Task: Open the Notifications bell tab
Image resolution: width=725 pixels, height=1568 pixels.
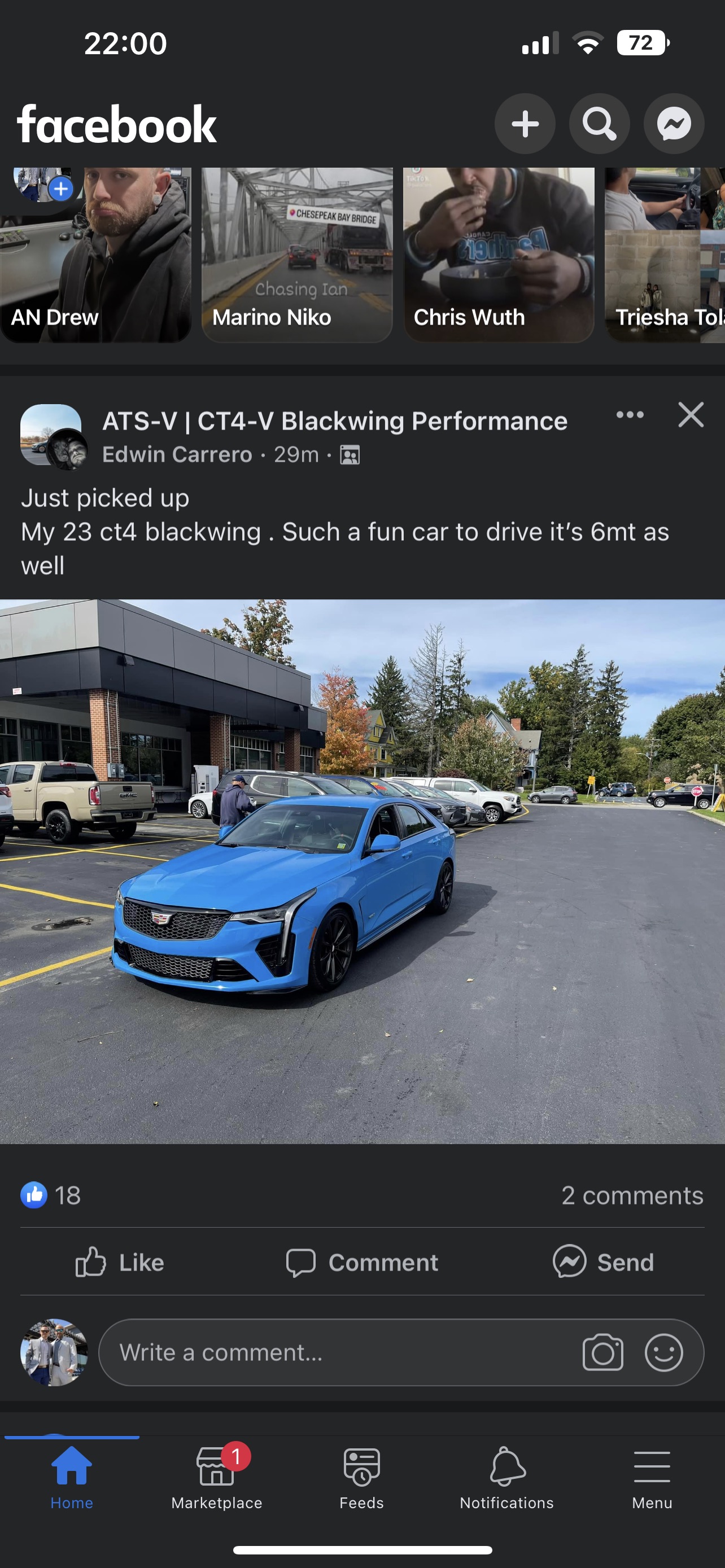Action: (x=506, y=1475)
